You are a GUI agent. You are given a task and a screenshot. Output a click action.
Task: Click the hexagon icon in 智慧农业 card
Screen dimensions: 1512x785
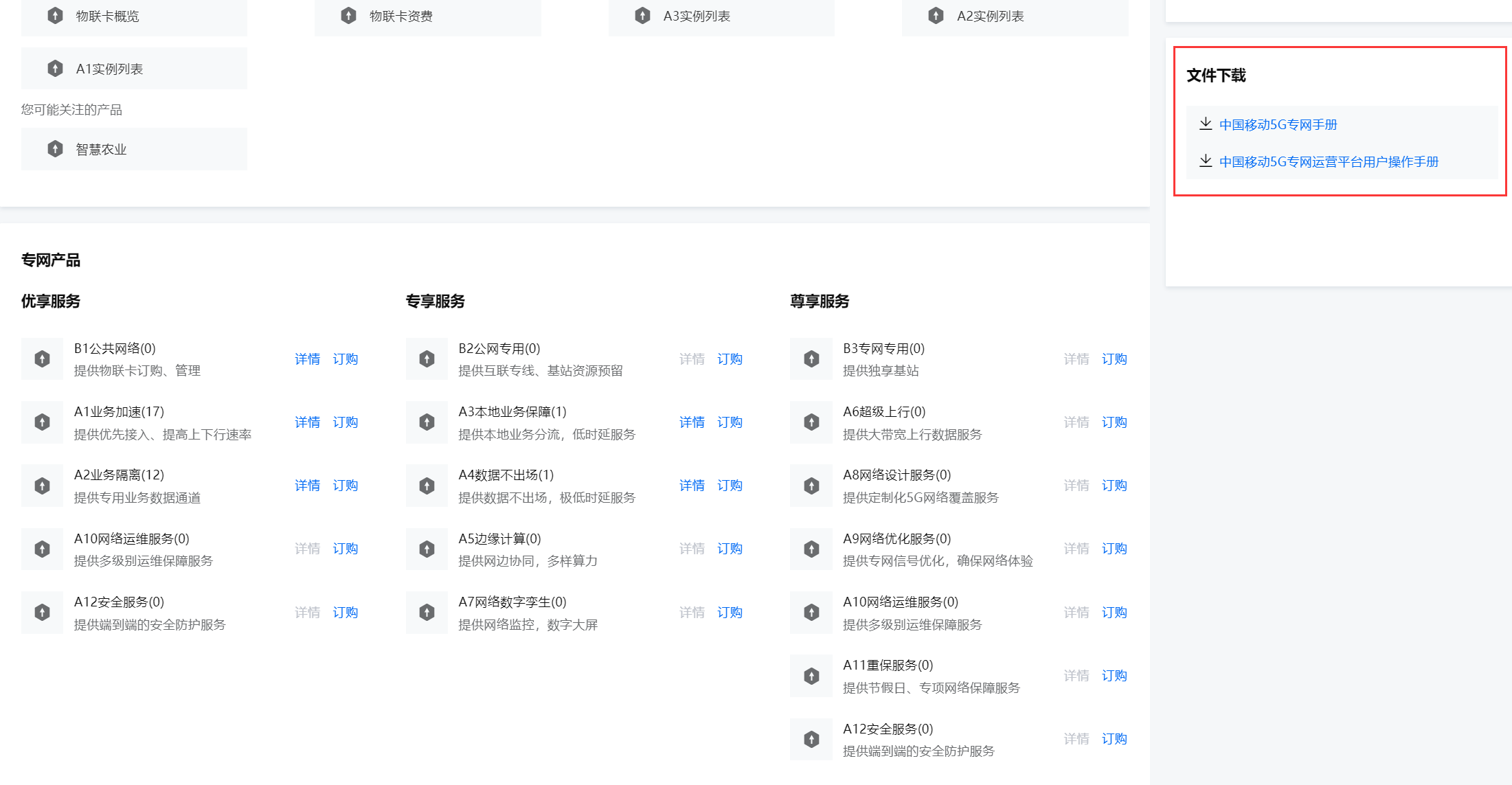tap(55, 149)
